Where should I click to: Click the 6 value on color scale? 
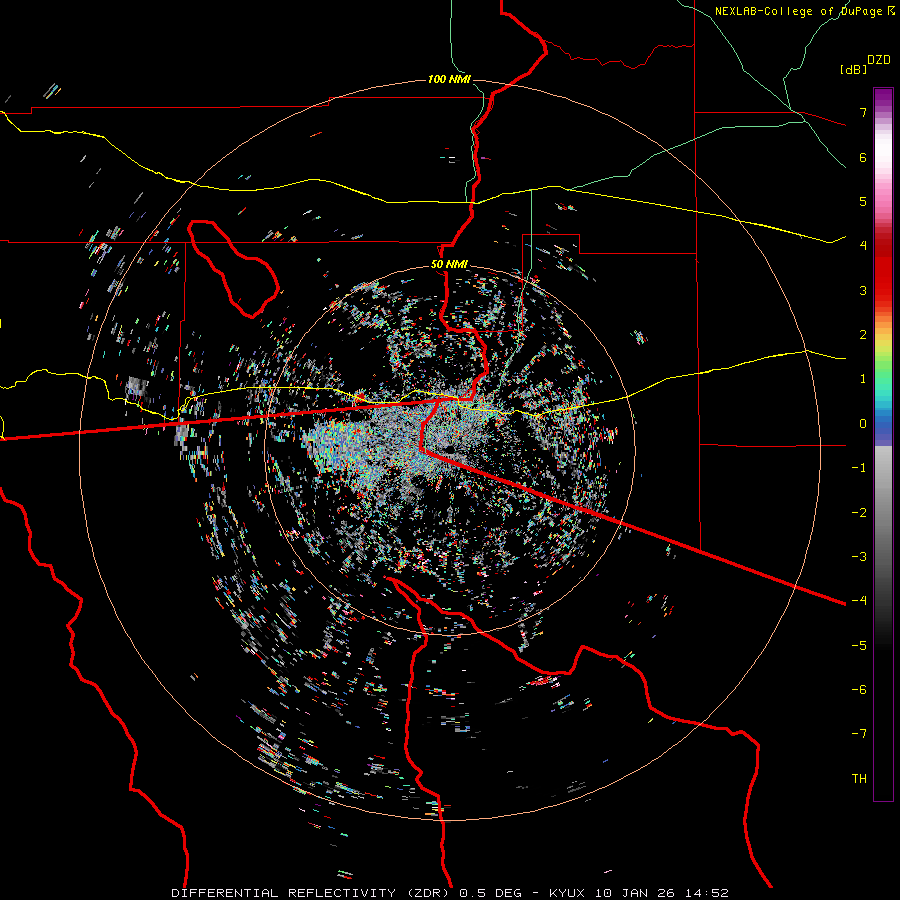(x=863, y=157)
